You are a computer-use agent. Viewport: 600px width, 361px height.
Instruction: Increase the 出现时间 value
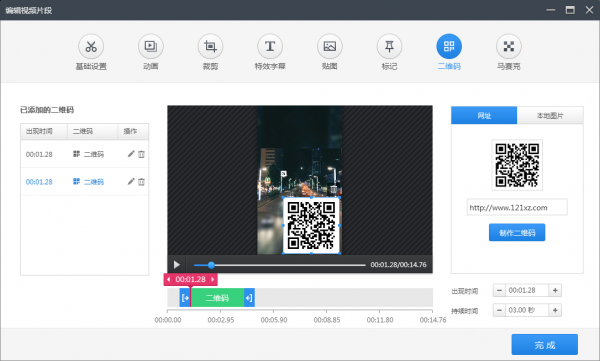click(555, 291)
